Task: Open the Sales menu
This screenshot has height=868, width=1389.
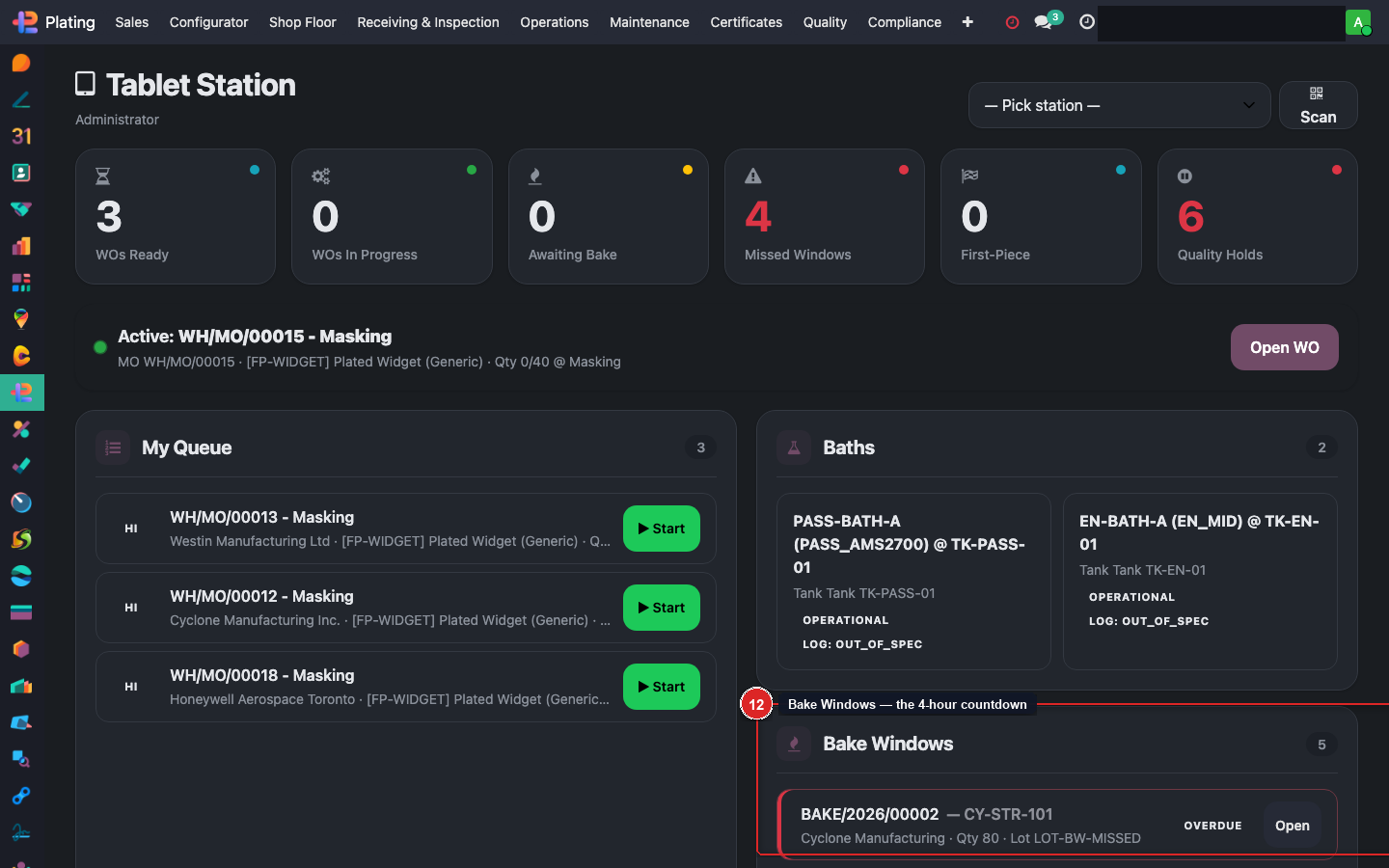Action: [x=132, y=22]
